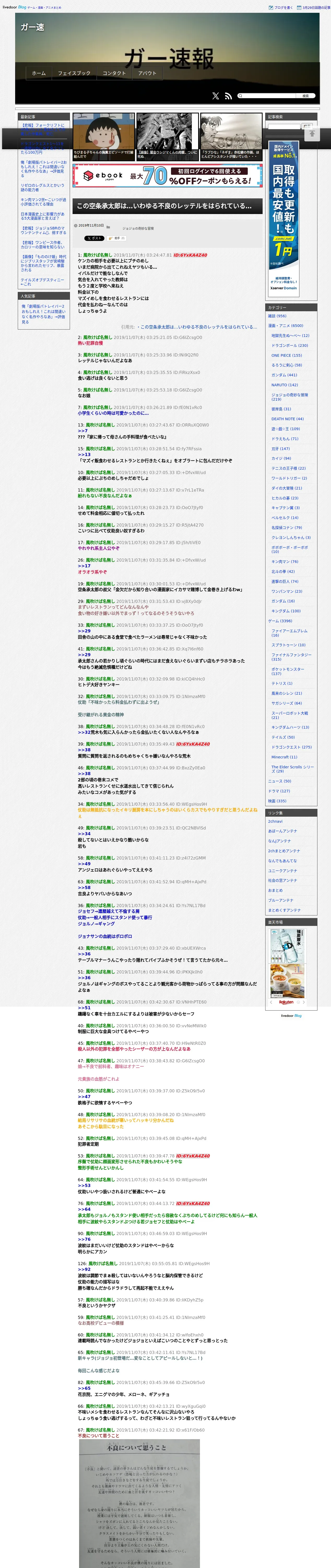Open the まとめくすアンテナ link
Screen dimensions: 331x1568
click(x=284, y=910)
